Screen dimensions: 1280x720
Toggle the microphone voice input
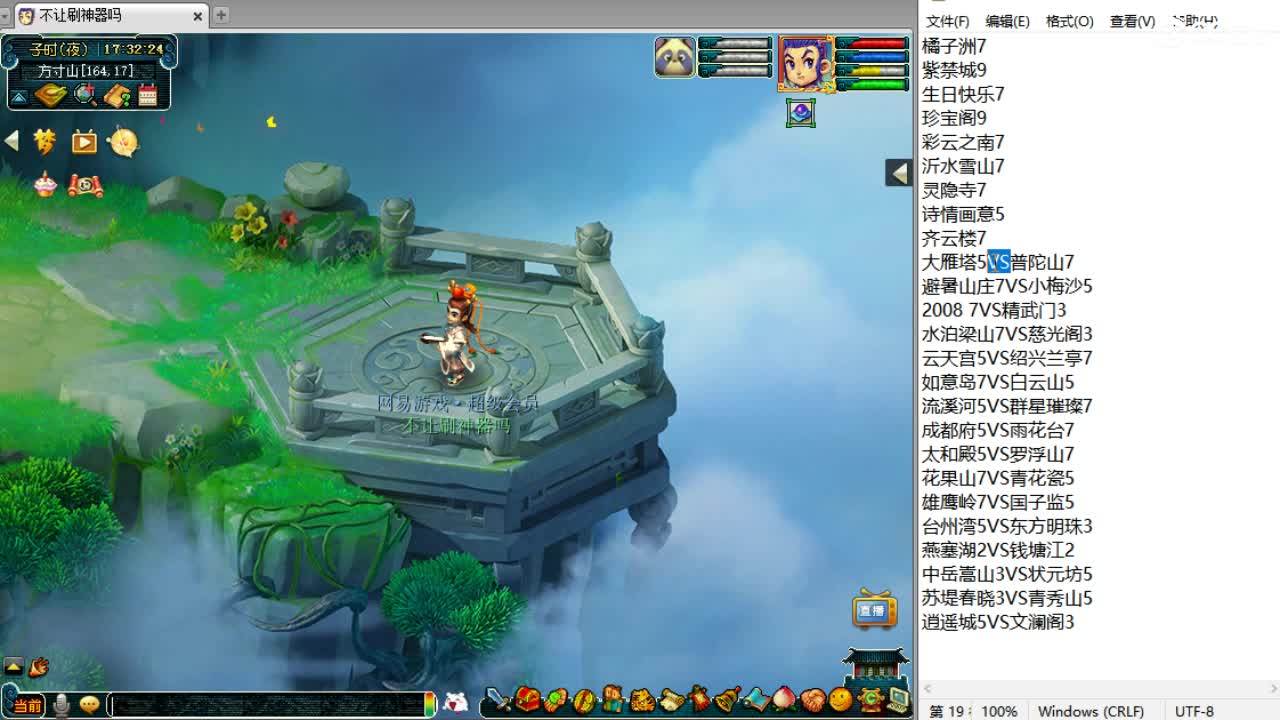click(x=61, y=705)
